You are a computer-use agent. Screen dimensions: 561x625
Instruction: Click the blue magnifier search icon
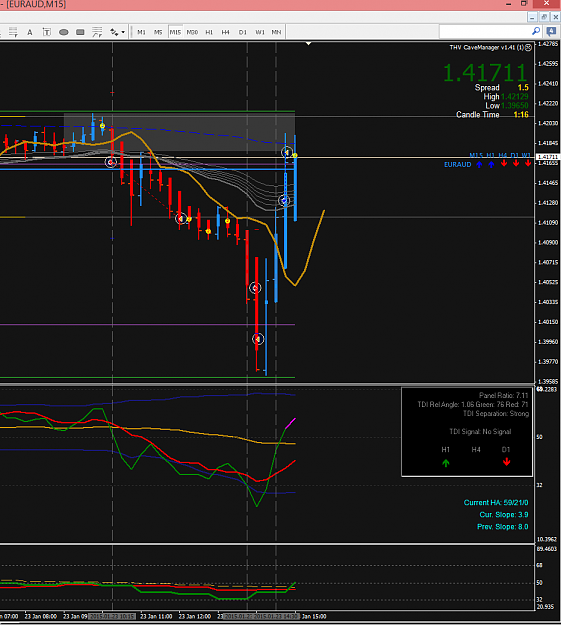pyautogui.click(x=536, y=31)
